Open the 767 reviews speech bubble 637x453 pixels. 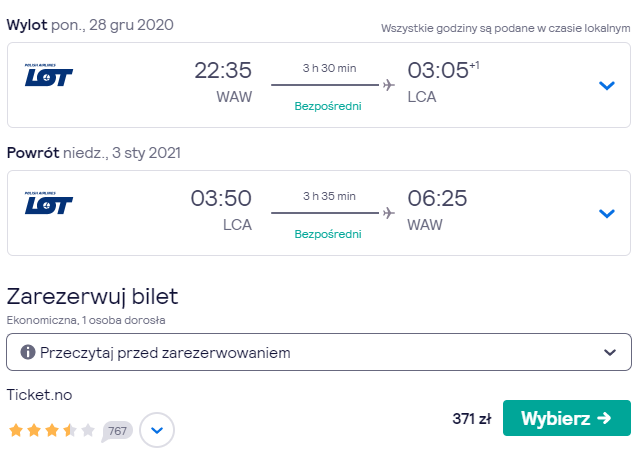coord(117,431)
